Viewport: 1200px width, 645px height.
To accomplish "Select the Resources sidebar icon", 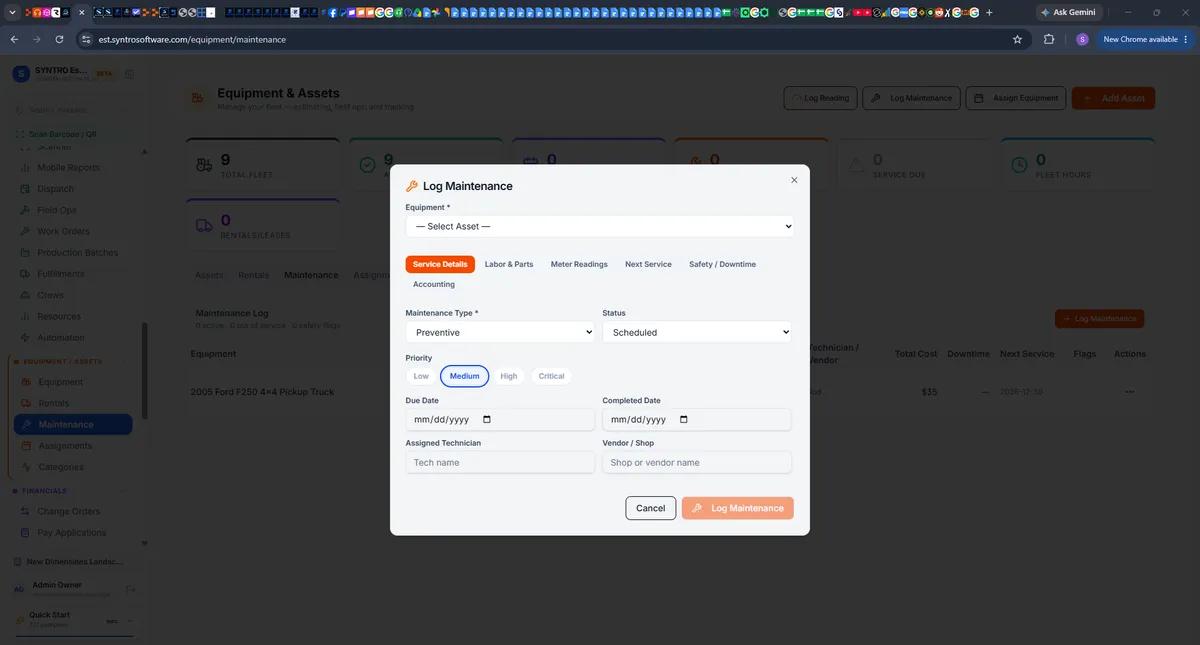I will (26, 316).
